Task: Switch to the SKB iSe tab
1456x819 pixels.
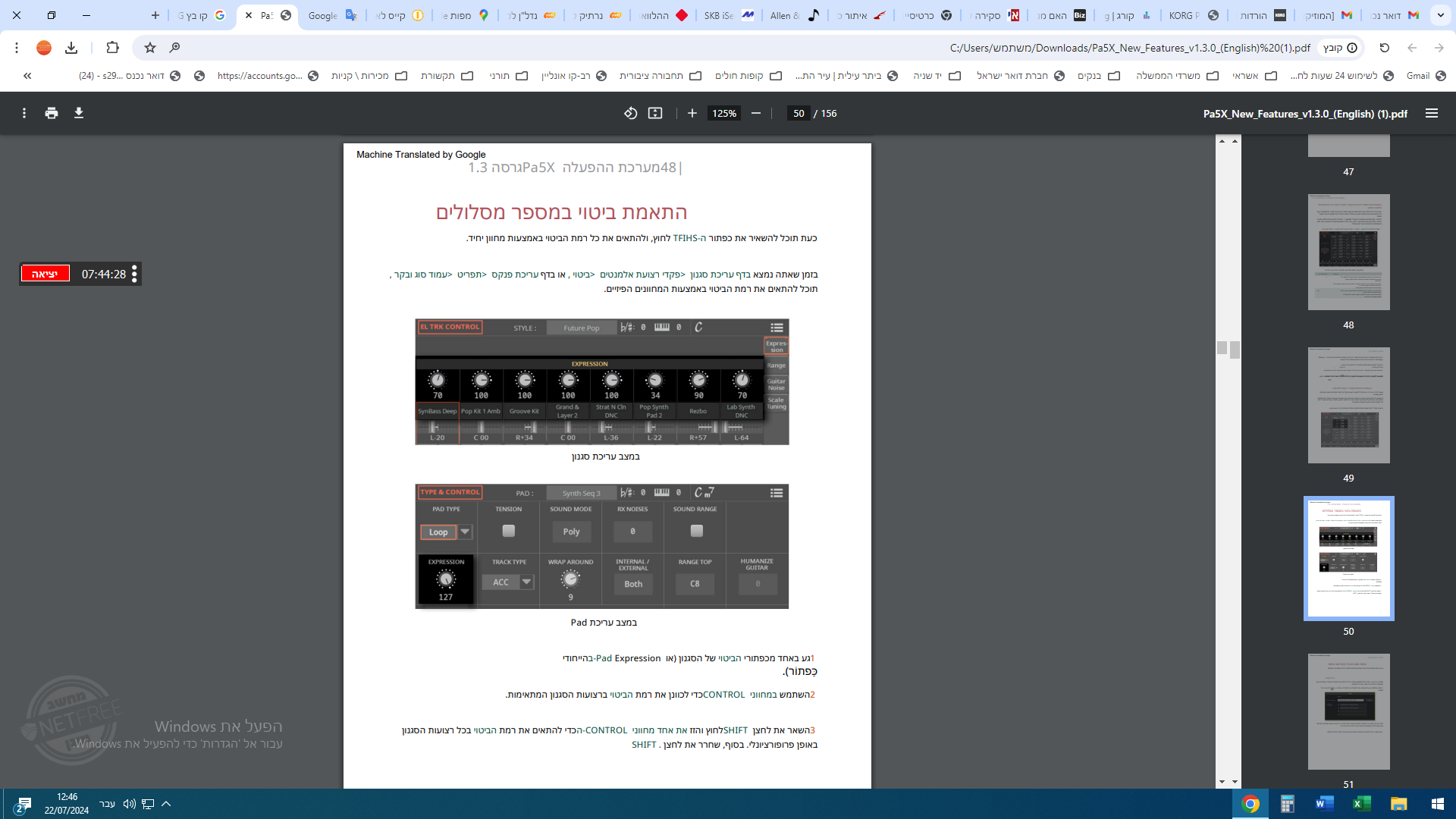Action: [x=728, y=15]
